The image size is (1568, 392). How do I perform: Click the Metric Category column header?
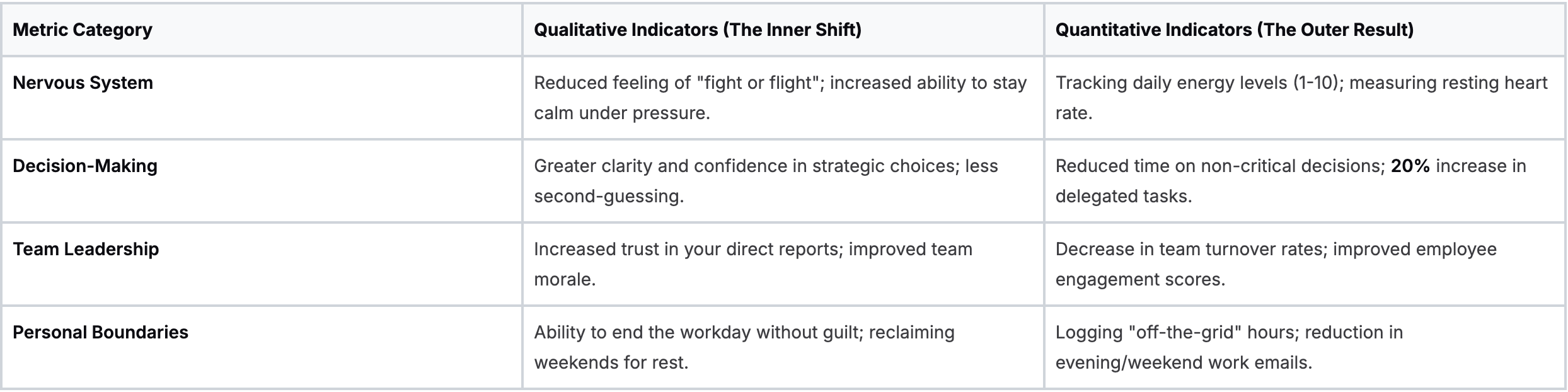pyautogui.click(x=83, y=30)
